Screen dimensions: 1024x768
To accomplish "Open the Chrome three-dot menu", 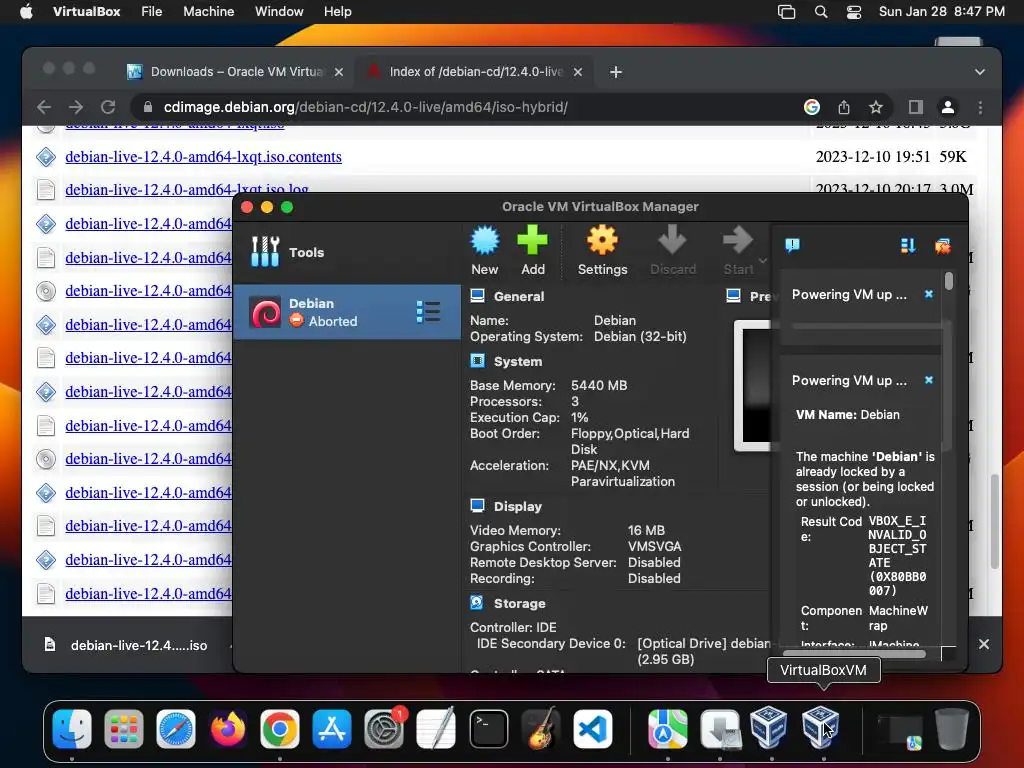I will pos(980,107).
